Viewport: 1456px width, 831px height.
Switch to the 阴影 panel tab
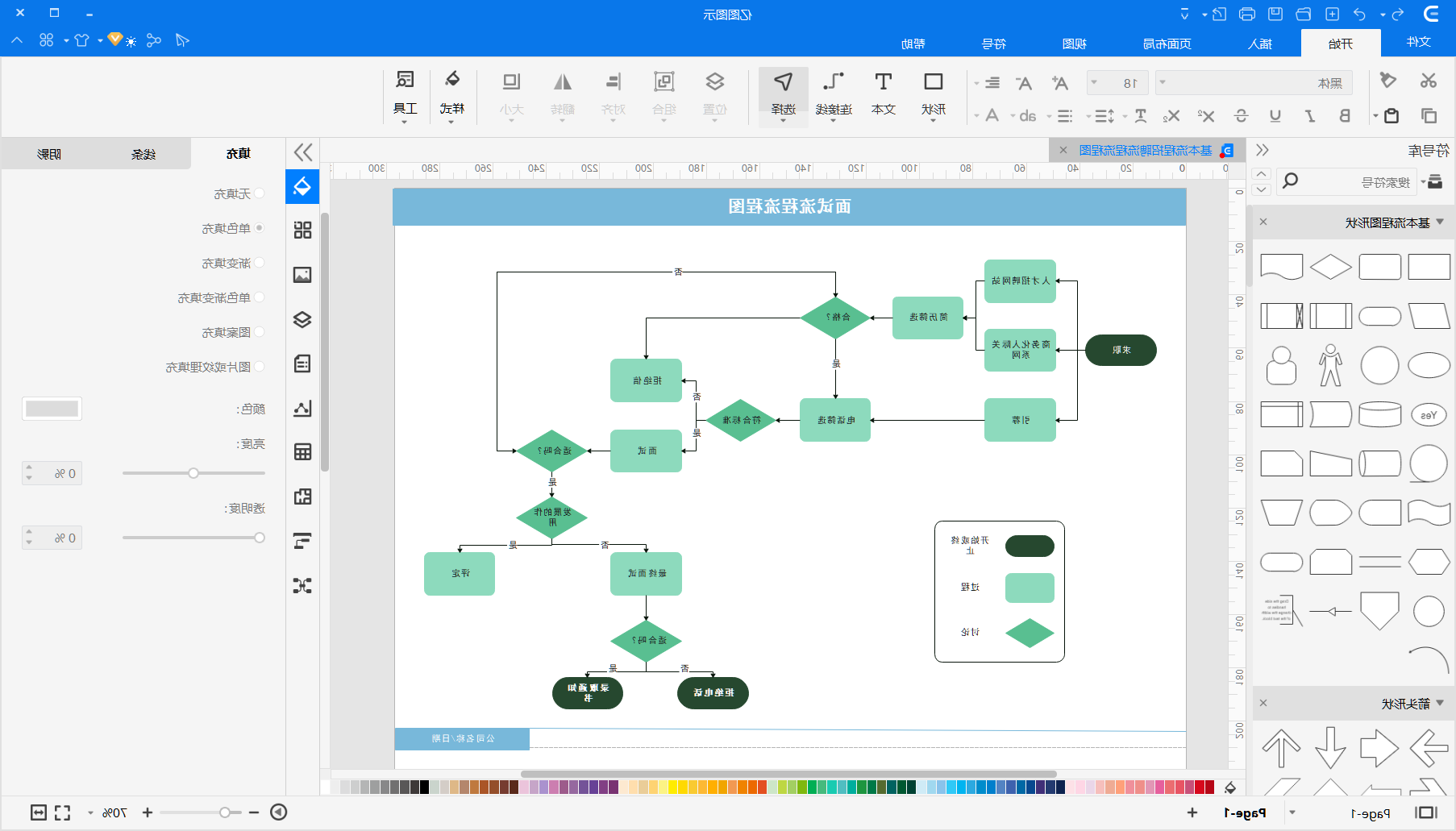[x=49, y=153]
